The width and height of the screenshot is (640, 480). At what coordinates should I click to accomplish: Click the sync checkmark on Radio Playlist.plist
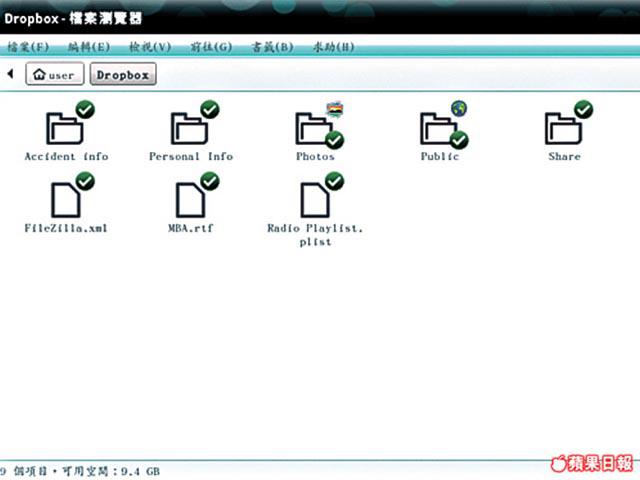click(334, 181)
